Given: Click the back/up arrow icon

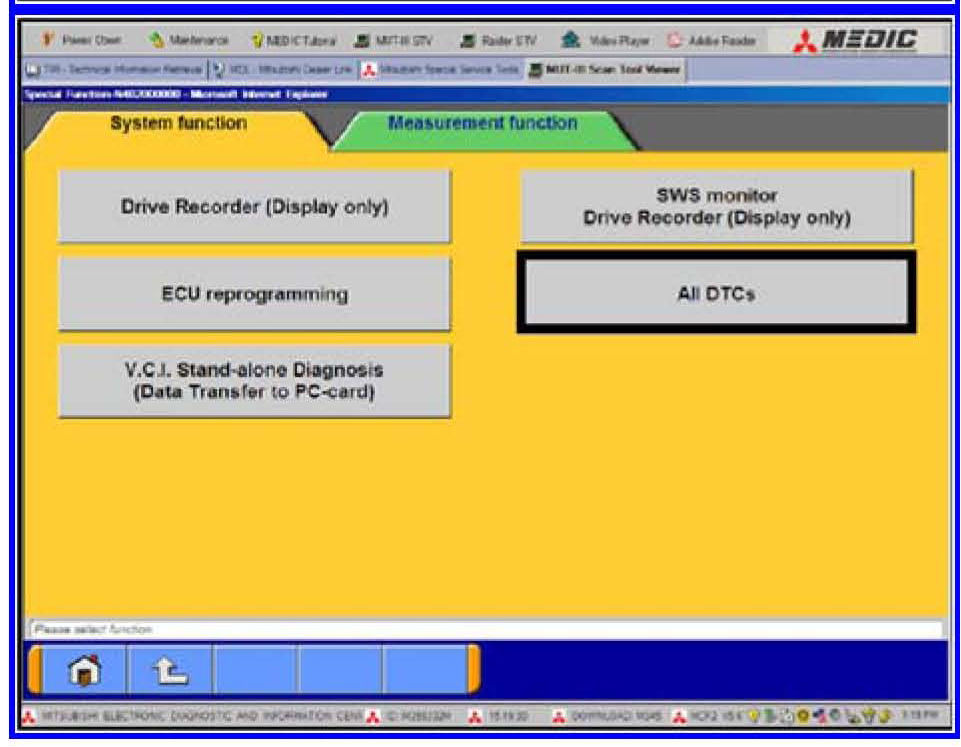Looking at the screenshot, I should (170, 669).
